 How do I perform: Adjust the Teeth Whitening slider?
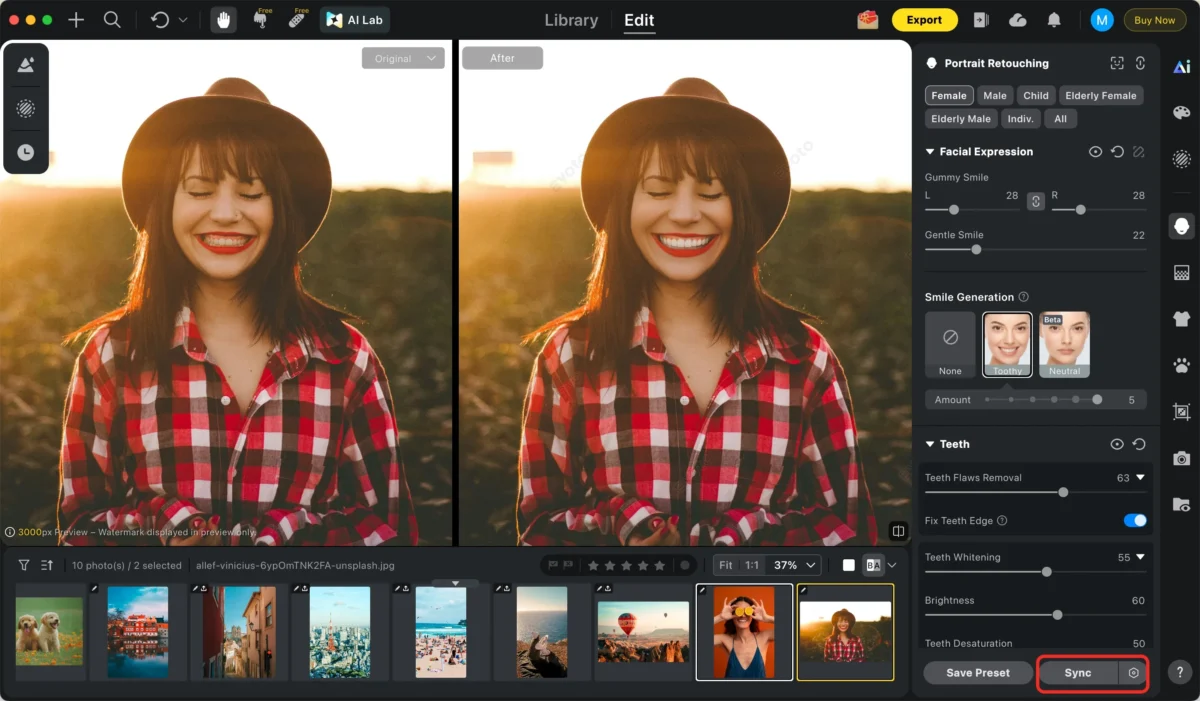click(x=1046, y=572)
